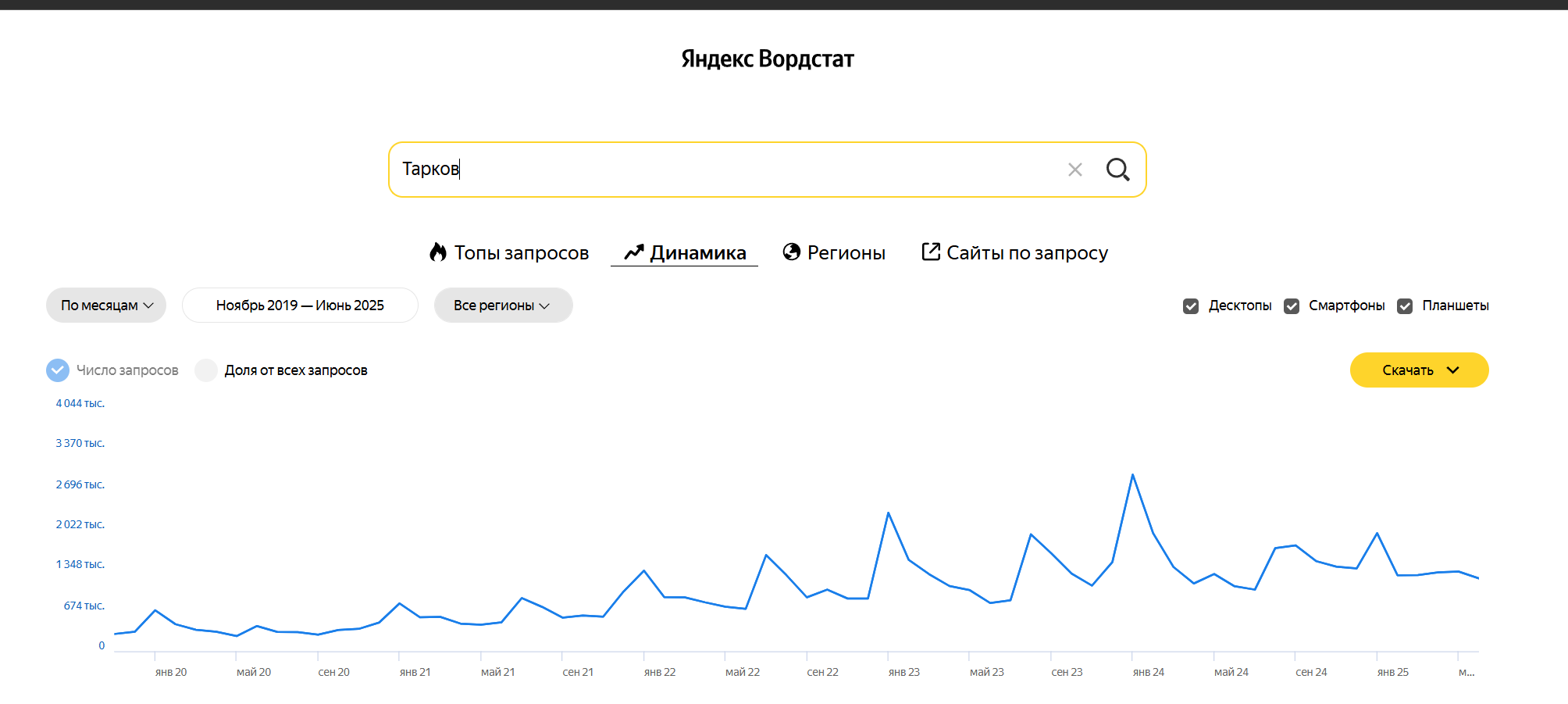This screenshot has width=1568, height=704.
Task: Expand the Все регионы dropdown
Action: point(503,306)
